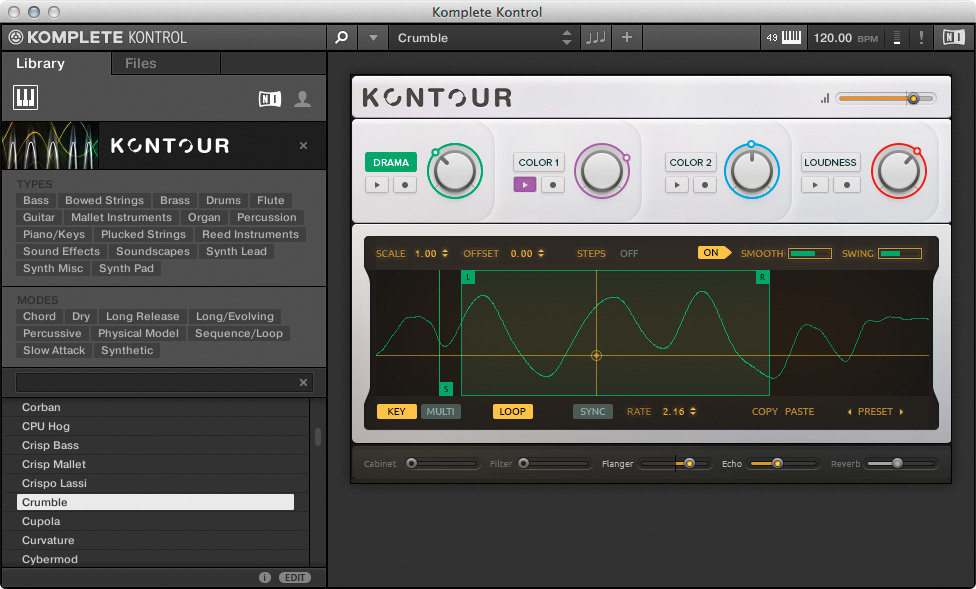Open the dropdown arrow next to search
The height and width of the screenshot is (589, 976).
click(373, 37)
